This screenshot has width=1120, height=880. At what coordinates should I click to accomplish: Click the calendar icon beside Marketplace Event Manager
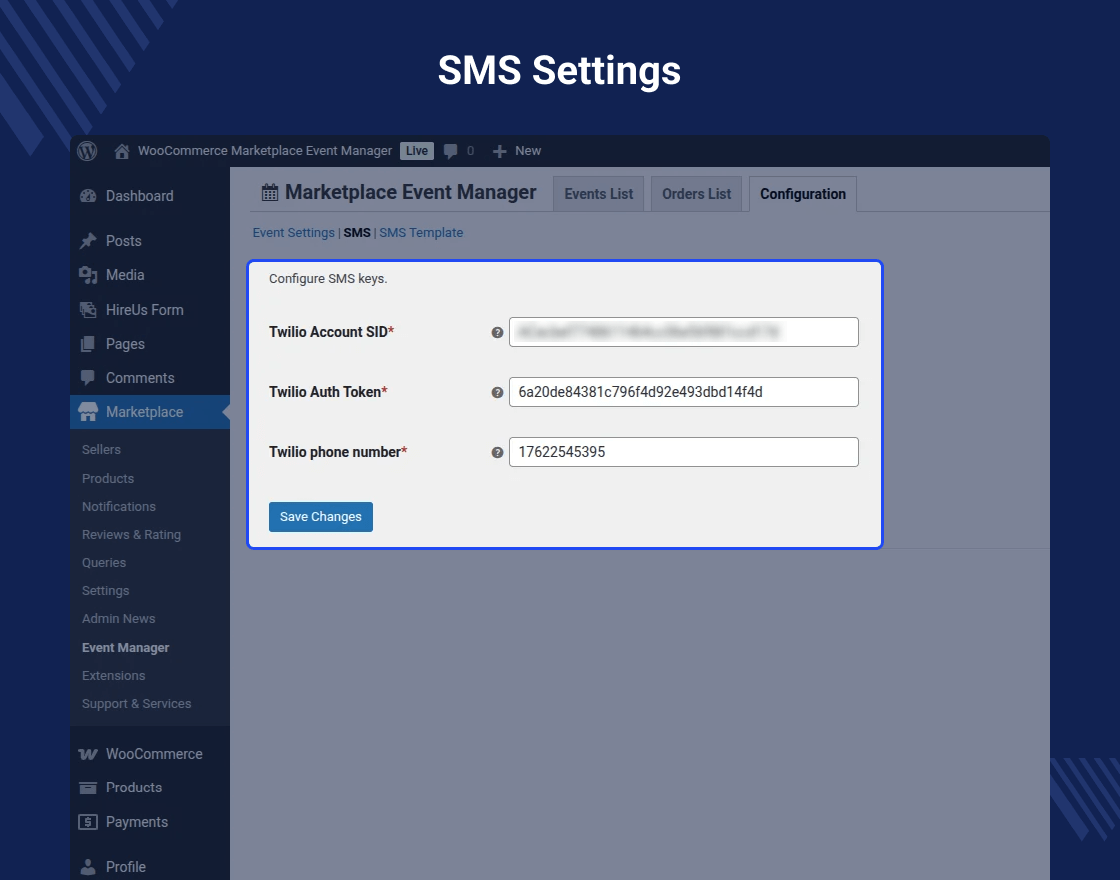point(270,191)
